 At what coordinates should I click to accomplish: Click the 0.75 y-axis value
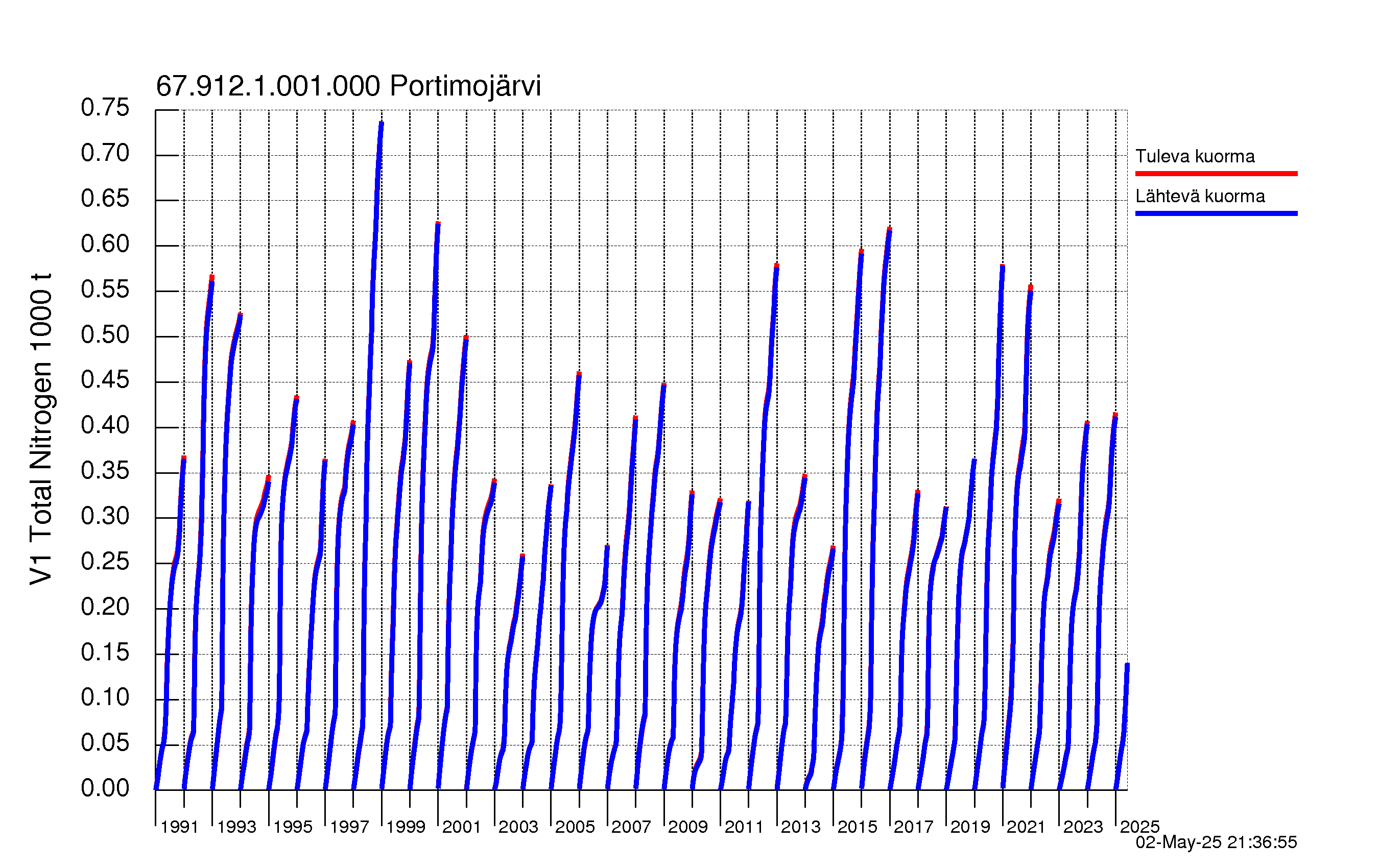click(105, 108)
